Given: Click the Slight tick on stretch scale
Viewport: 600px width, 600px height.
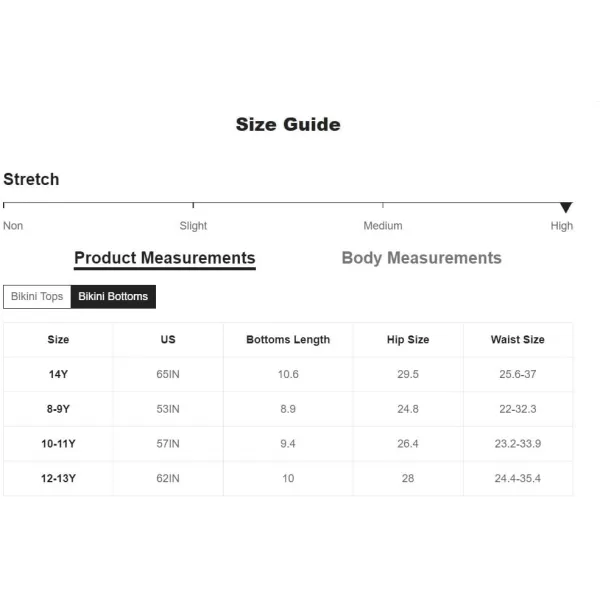Looking at the screenshot, I should pyautogui.click(x=193, y=205).
